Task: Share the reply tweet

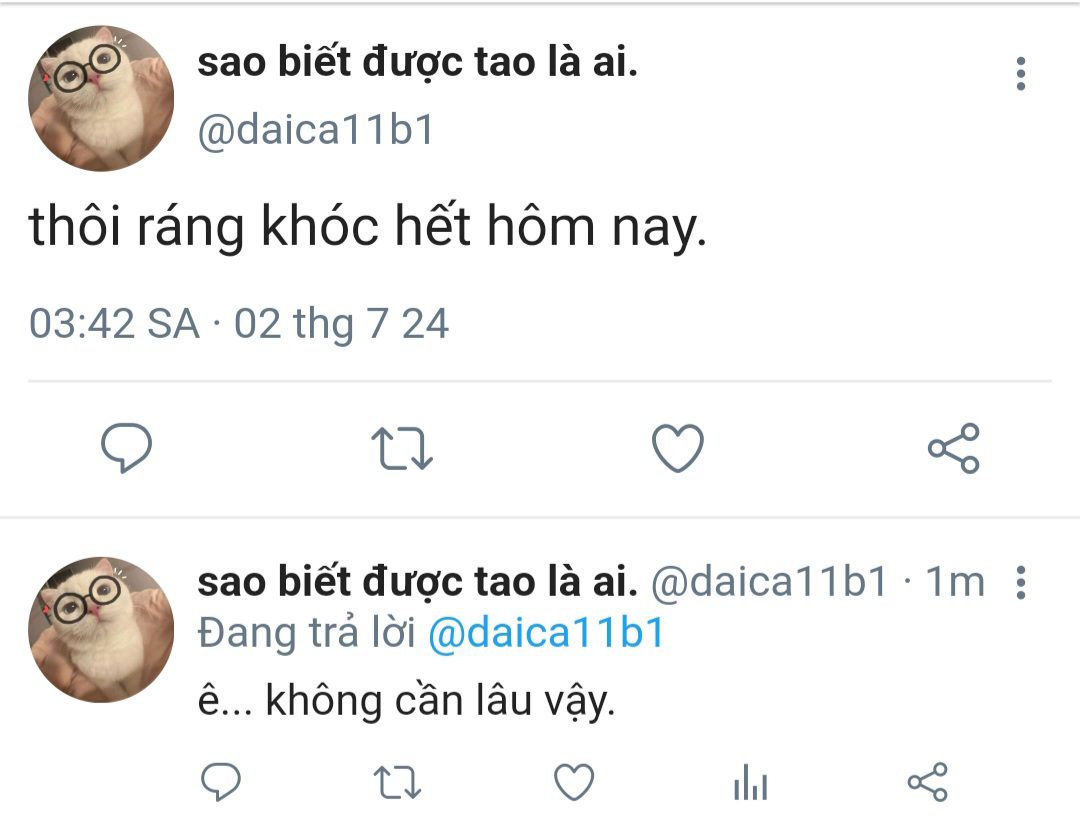Action: (x=927, y=782)
